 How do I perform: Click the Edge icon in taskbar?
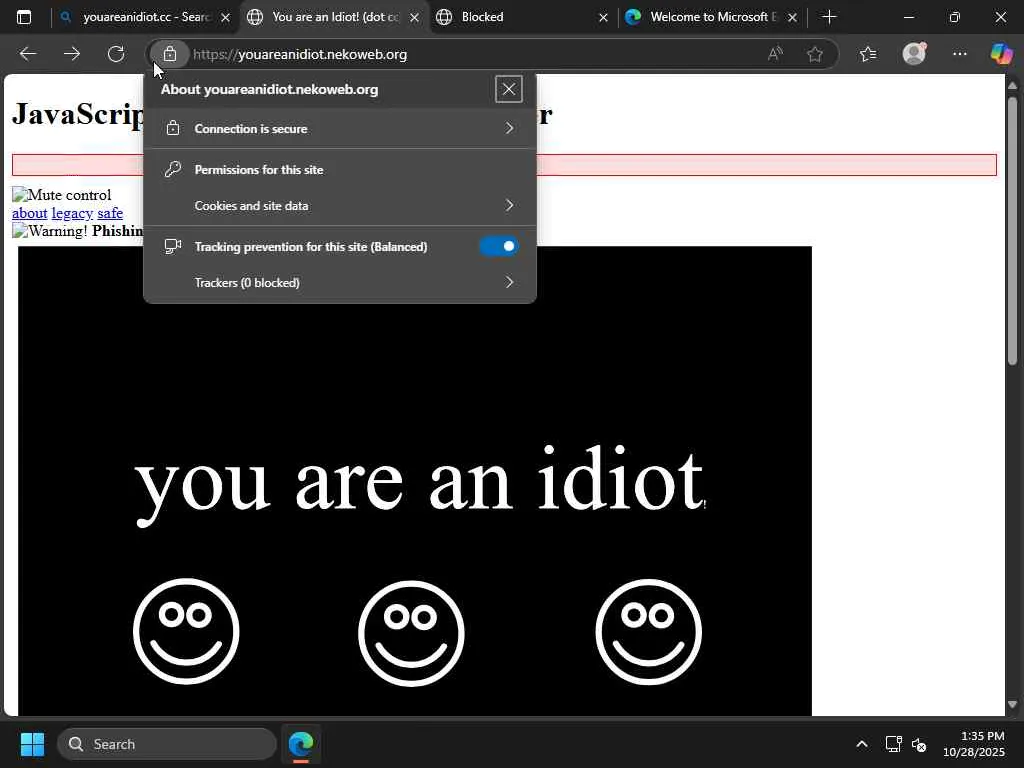[301, 744]
